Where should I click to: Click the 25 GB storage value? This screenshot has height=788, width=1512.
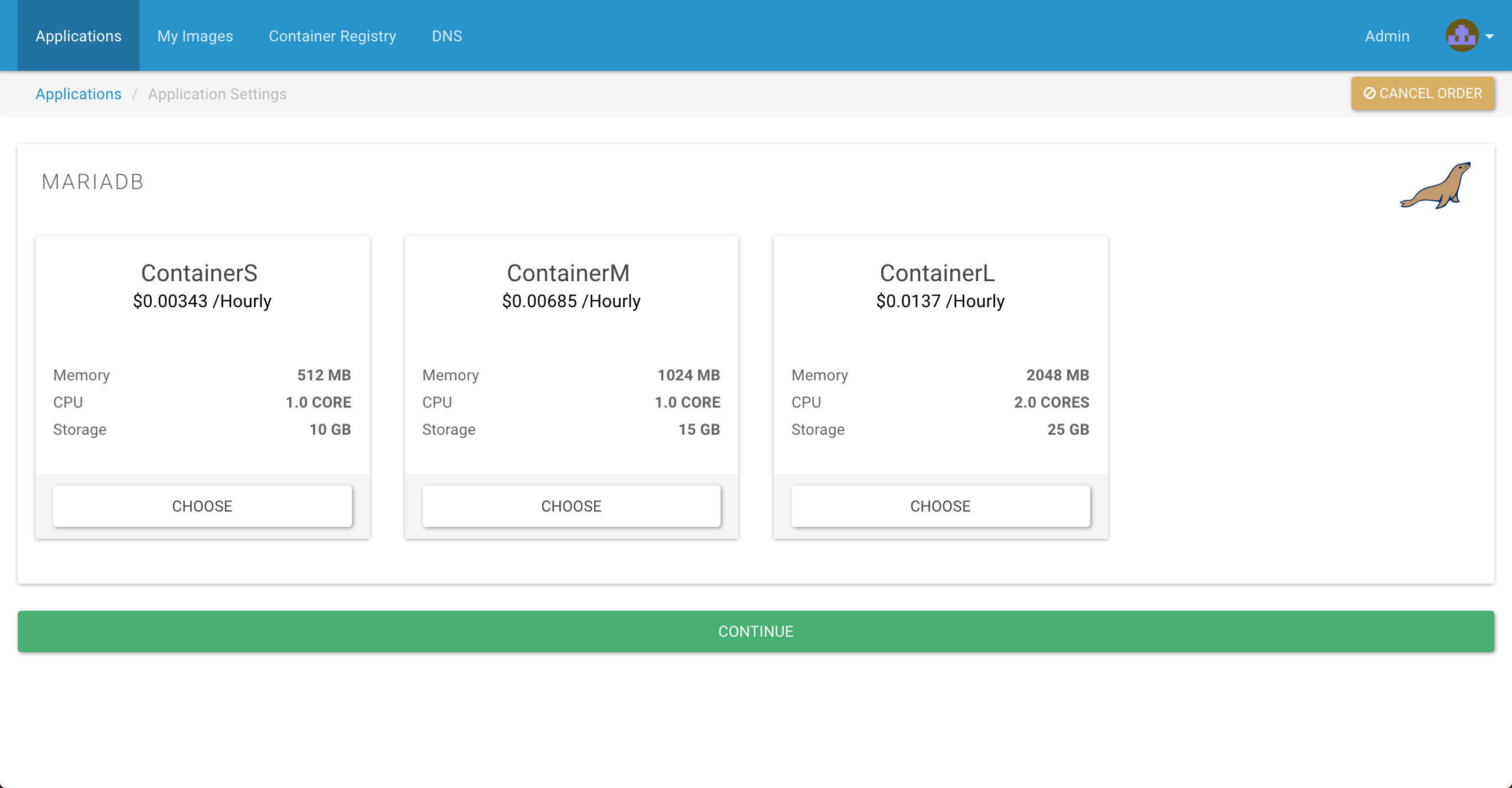1068,429
